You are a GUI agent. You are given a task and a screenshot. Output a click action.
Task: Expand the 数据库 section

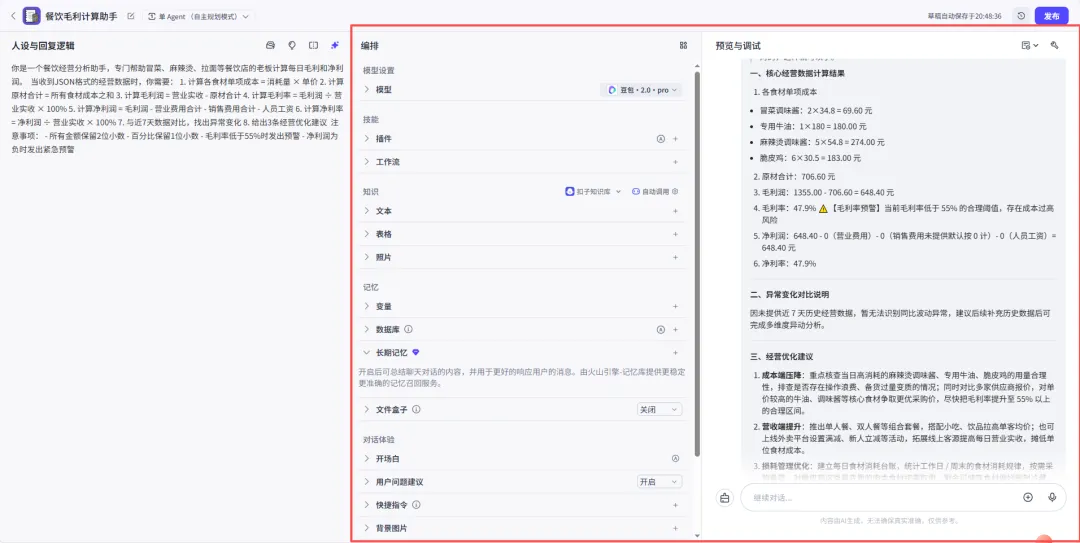point(367,329)
